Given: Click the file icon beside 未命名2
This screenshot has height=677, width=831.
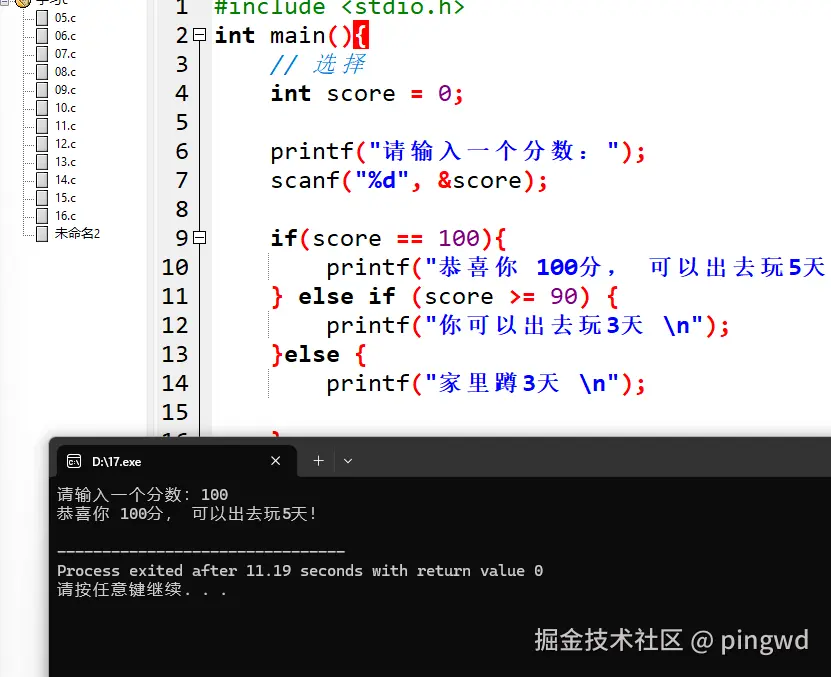Looking at the screenshot, I should pyautogui.click(x=42, y=234).
